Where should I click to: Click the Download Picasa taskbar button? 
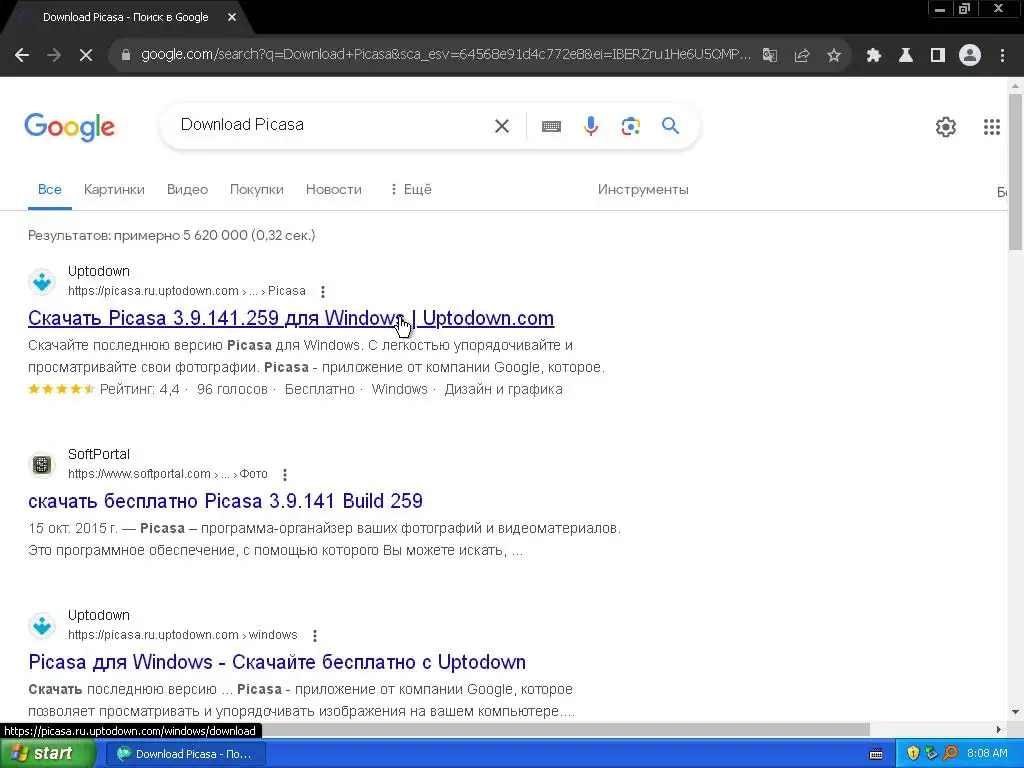[185, 754]
